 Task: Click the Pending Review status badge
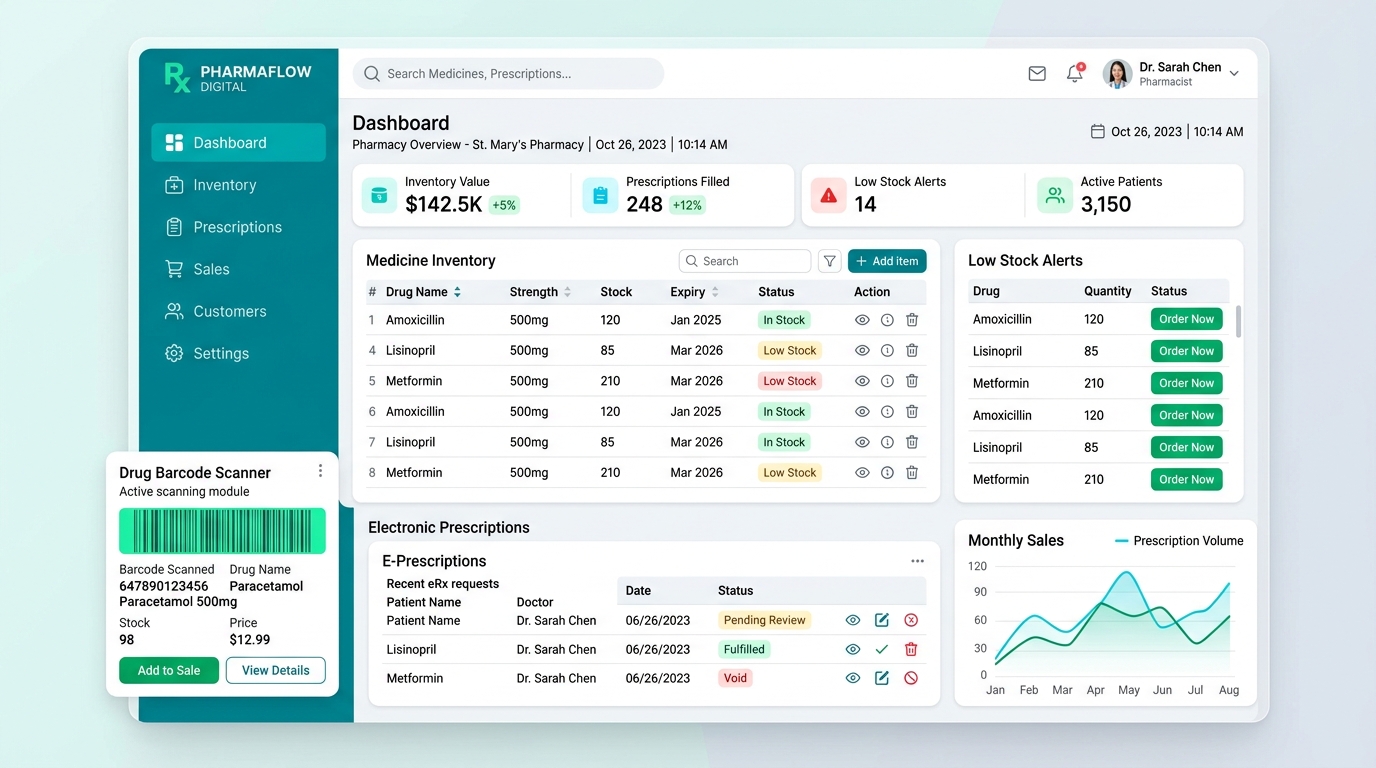(x=764, y=620)
